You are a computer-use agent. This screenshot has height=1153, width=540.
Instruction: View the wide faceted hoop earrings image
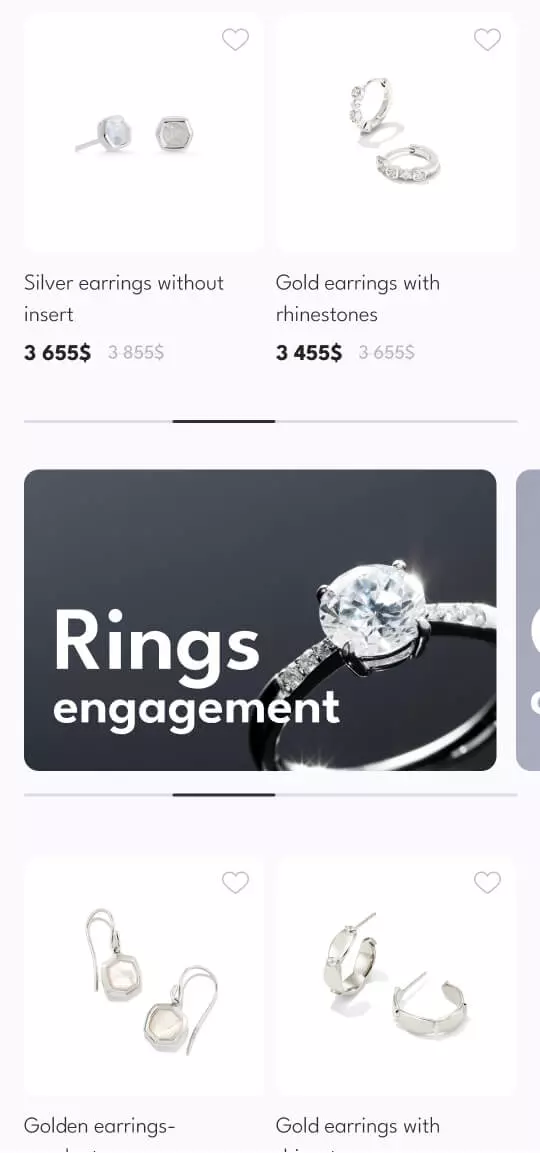point(396,975)
